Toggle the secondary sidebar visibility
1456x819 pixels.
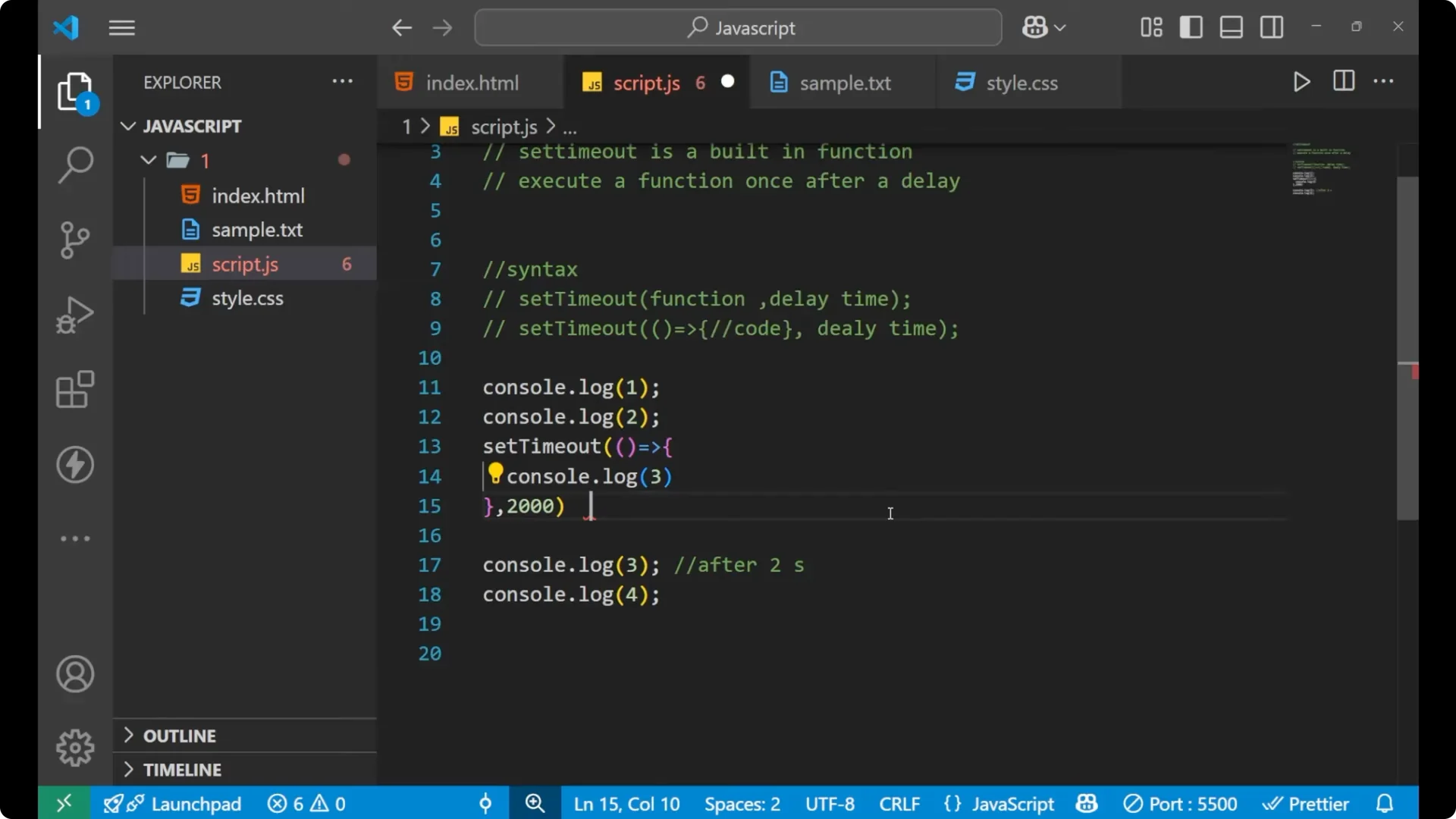[1271, 27]
